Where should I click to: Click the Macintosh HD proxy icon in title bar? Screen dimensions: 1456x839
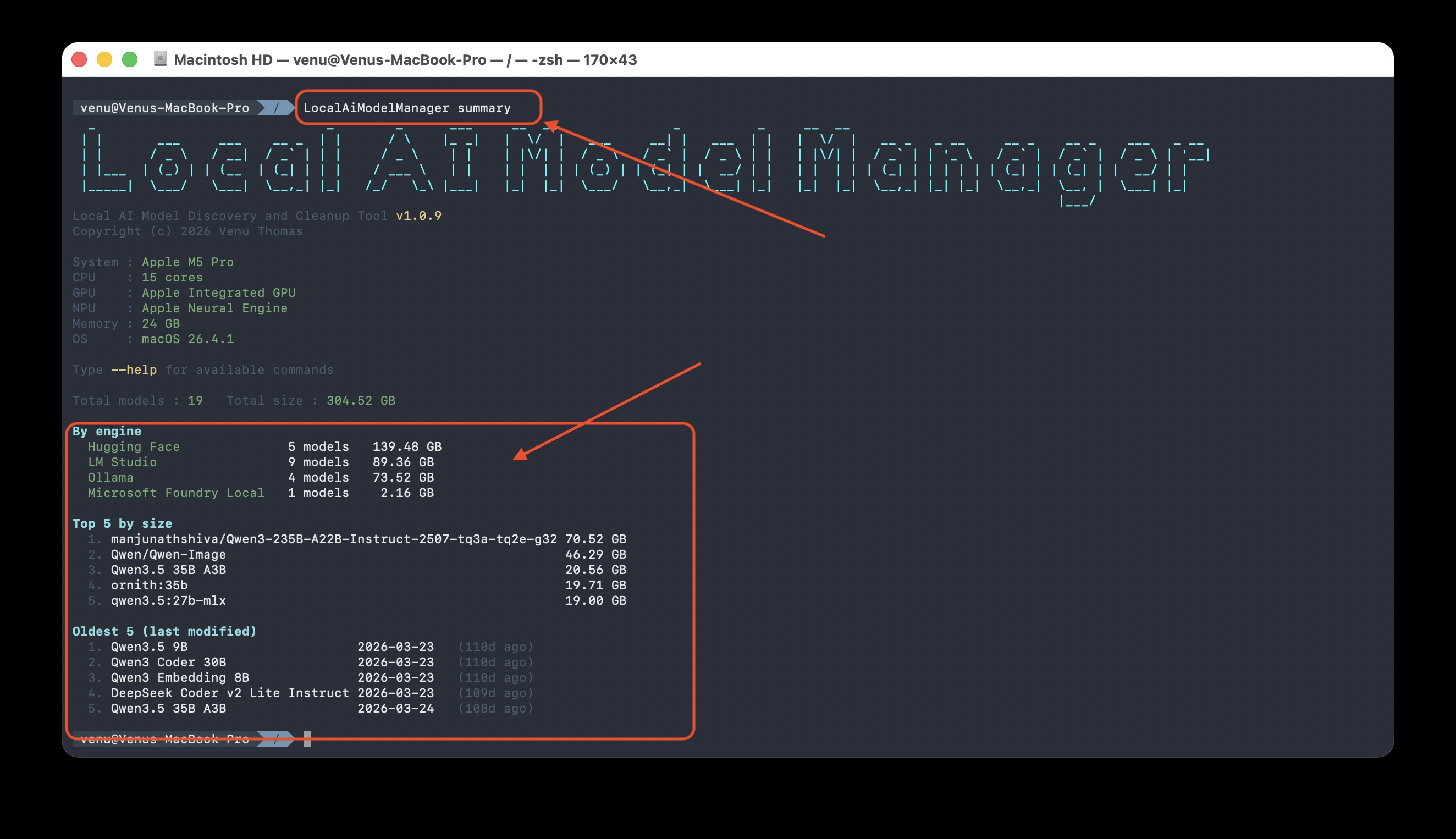pyautogui.click(x=160, y=59)
